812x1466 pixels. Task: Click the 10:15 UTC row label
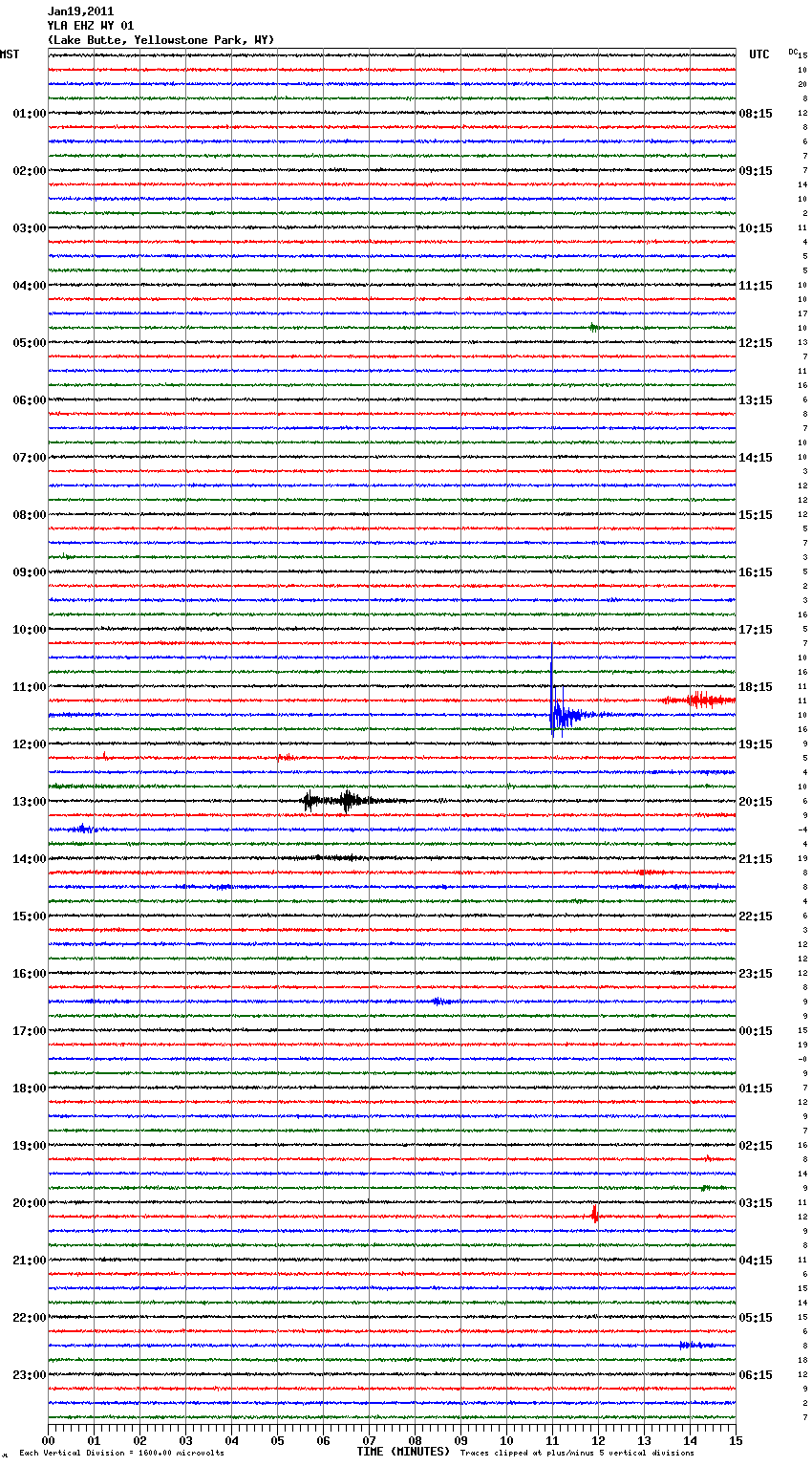pyautogui.click(x=756, y=228)
